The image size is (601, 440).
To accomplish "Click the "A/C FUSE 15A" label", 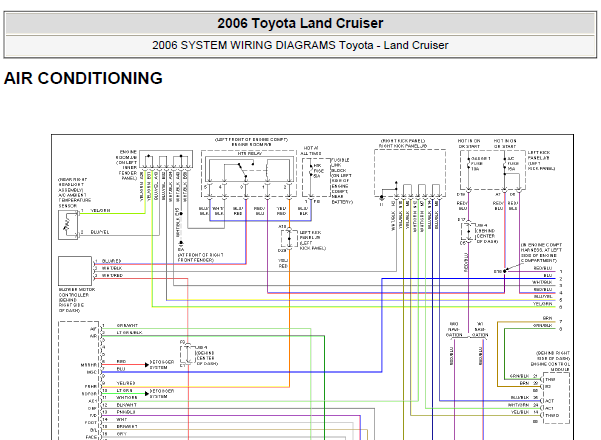I will [x=513, y=164].
